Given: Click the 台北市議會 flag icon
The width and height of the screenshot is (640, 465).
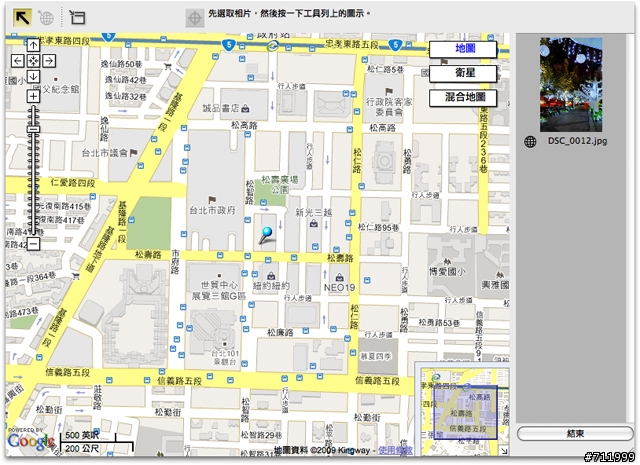Looking at the screenshot, I should coord(133,153).
